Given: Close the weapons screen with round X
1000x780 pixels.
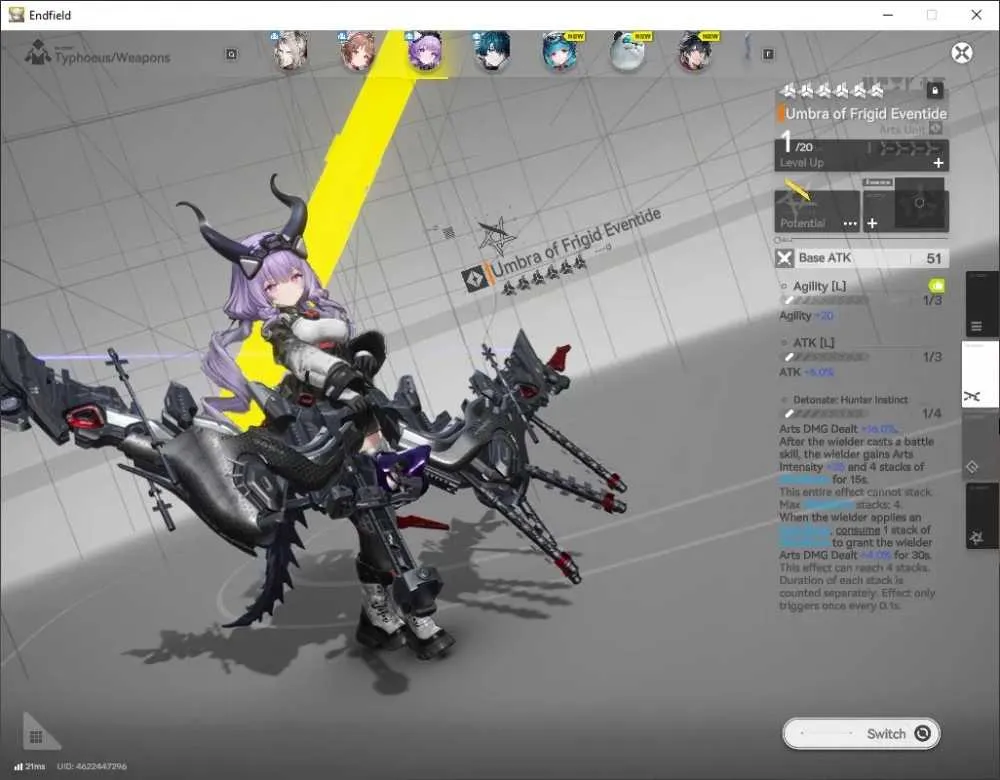Looking at the screenshot, I should [x=962, y=53].
